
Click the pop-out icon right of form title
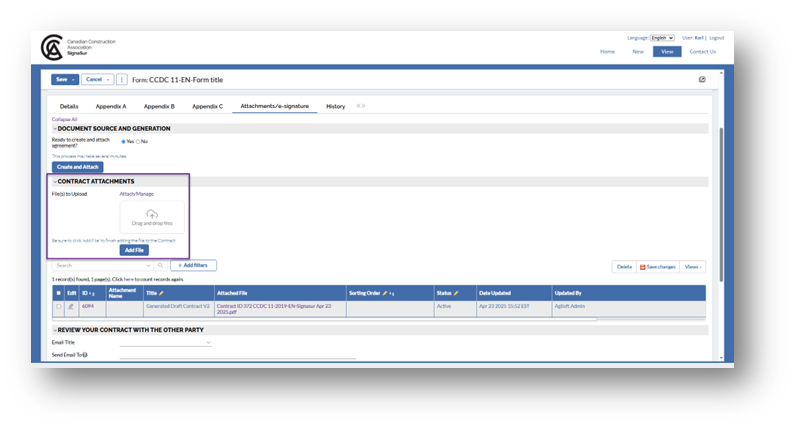[702, 79]
